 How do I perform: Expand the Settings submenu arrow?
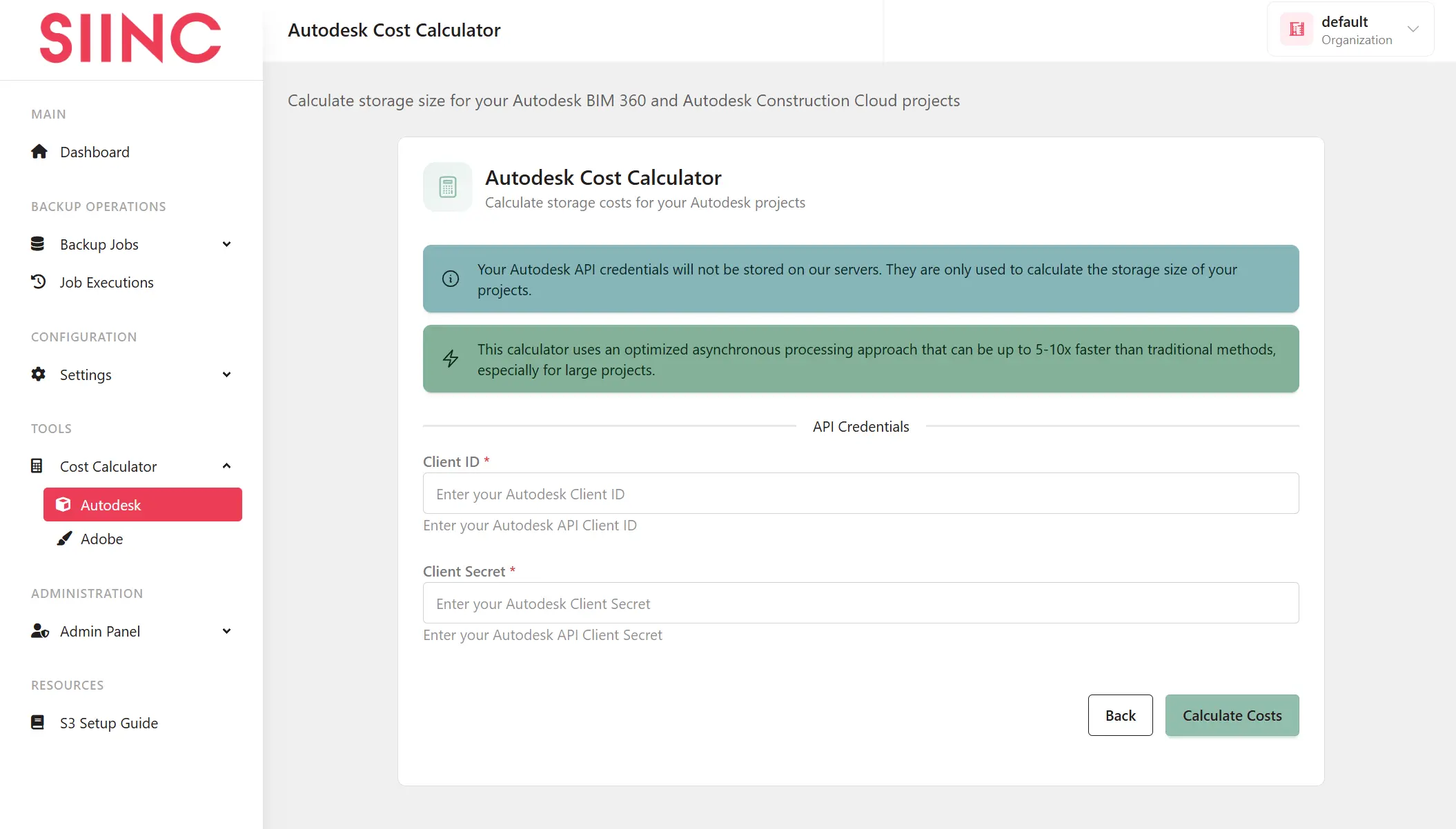pyautogui.click(x=226, y=374)
